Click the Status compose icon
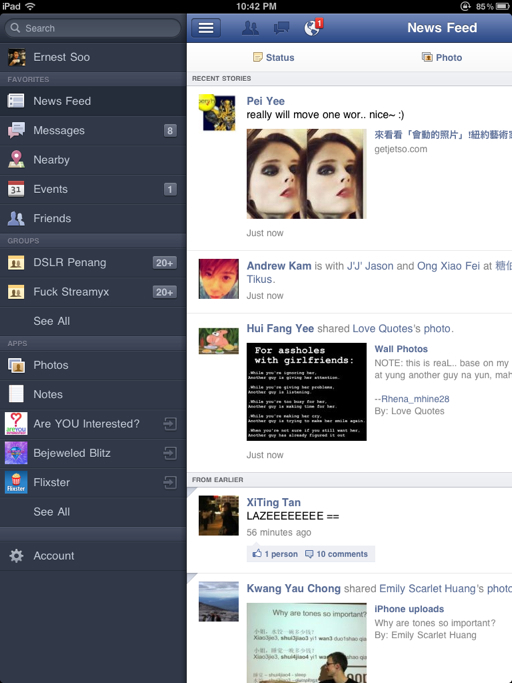This screenshot has height=683, width=512. click(258, 57)
